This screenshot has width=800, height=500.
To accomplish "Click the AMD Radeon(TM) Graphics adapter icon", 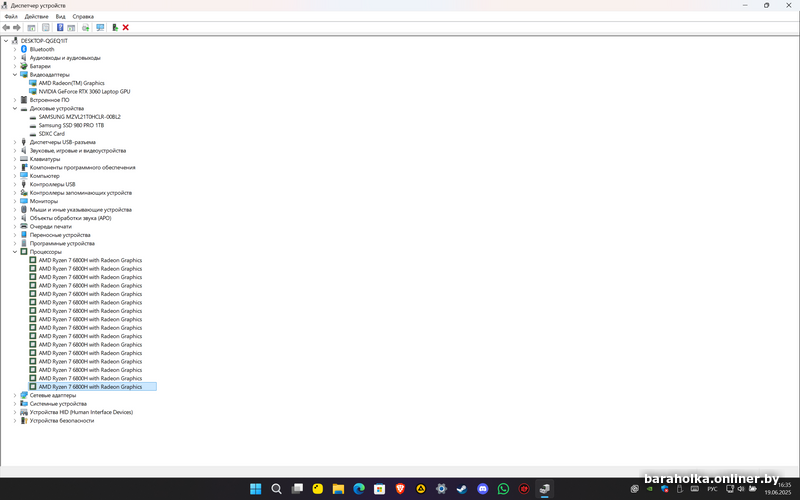I will click(33, 83).
